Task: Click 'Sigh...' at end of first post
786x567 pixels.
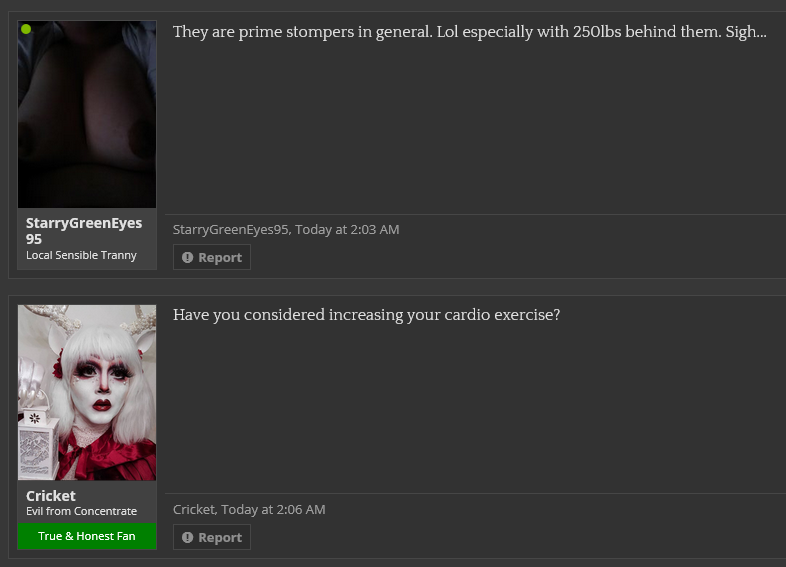Action: 746,32
